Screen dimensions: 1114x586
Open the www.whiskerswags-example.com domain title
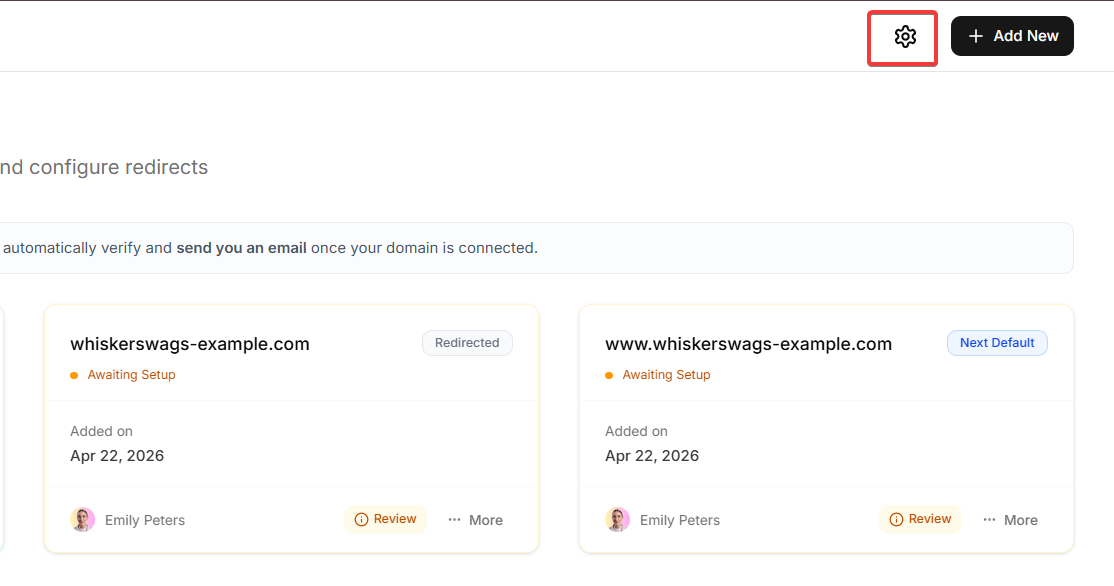click(748, 344)
